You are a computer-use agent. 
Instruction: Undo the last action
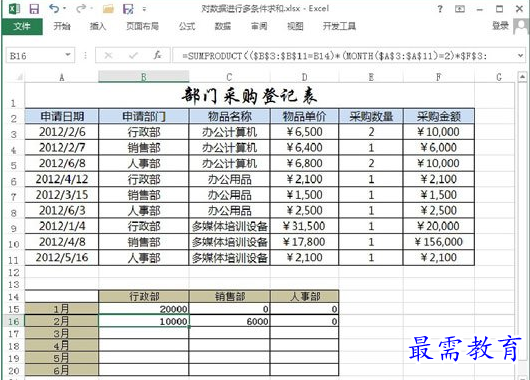(54, 9)
